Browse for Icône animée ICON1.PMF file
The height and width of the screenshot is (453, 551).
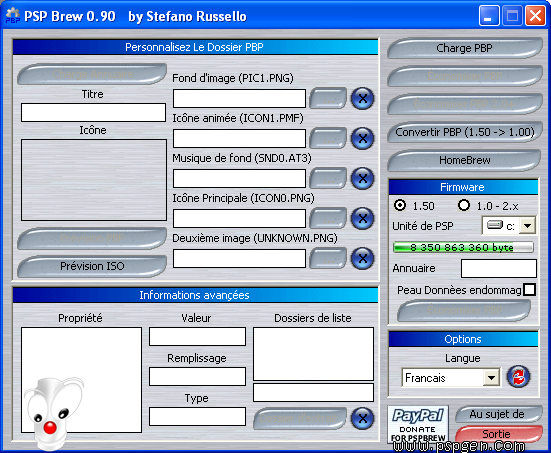328,138
